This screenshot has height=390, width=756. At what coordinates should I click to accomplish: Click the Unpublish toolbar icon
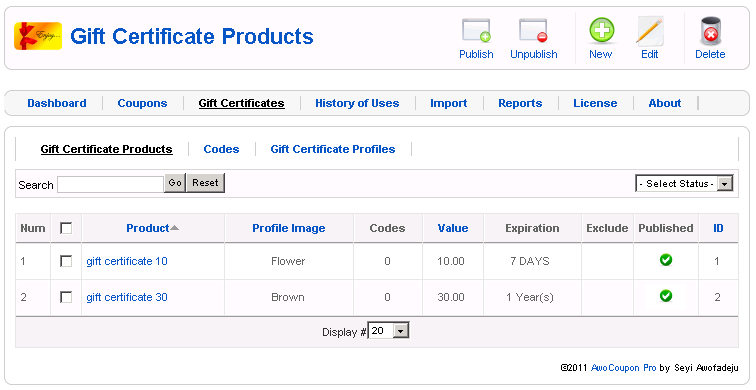click(x=533, y=31)
